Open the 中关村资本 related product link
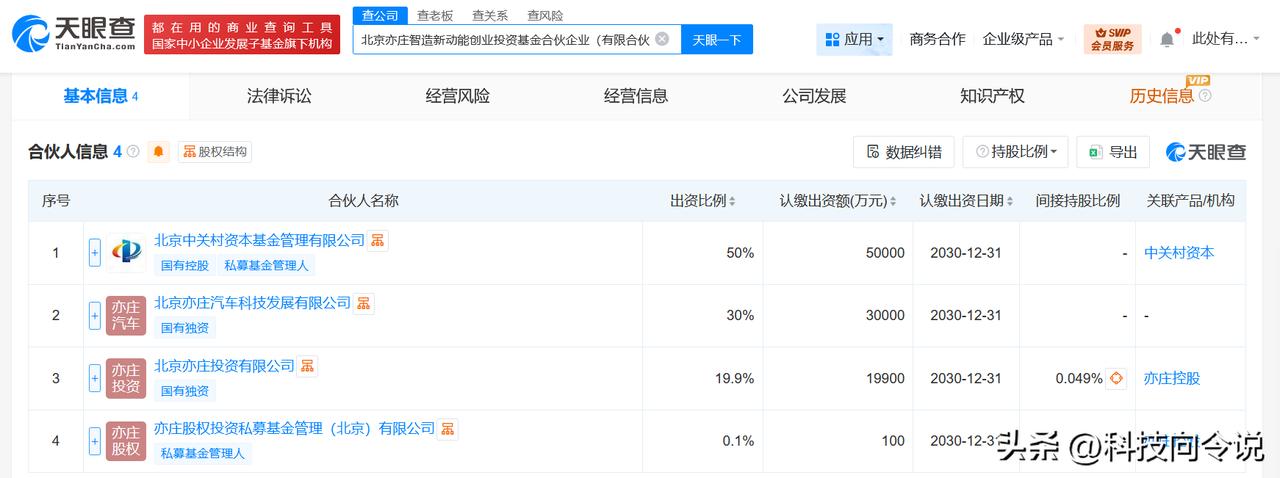 pyautogui.click(x=1179, y=253)
